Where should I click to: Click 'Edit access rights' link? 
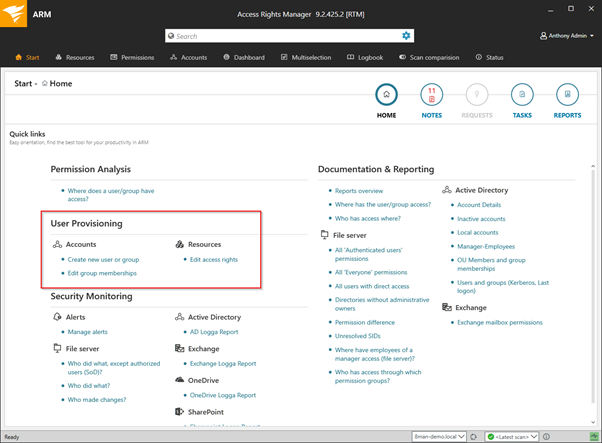[x=214, y=260]
